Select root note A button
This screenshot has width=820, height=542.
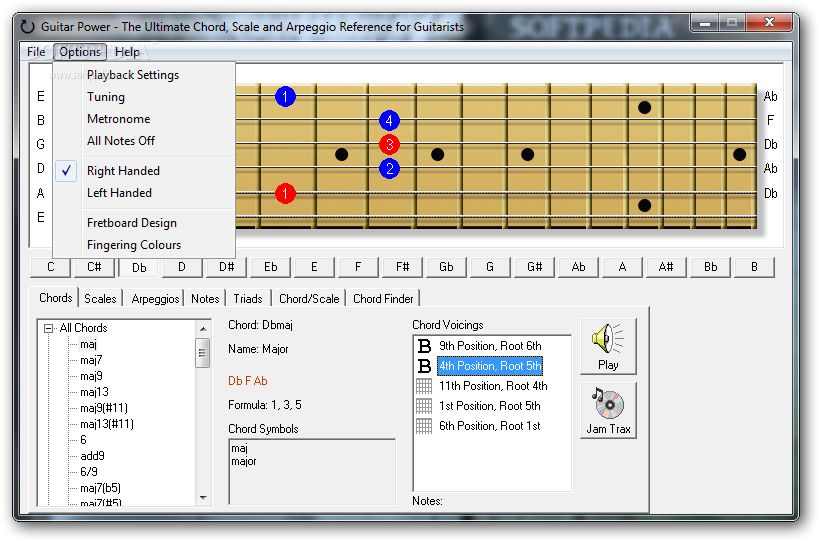click(622, 267)
